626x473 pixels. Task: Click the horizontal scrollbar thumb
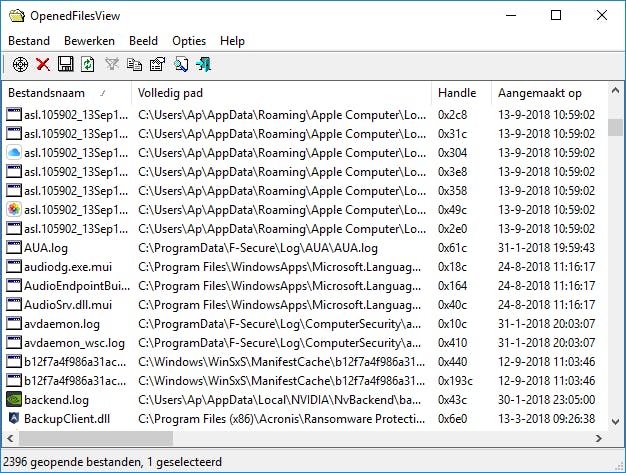(x=90, y=438)
